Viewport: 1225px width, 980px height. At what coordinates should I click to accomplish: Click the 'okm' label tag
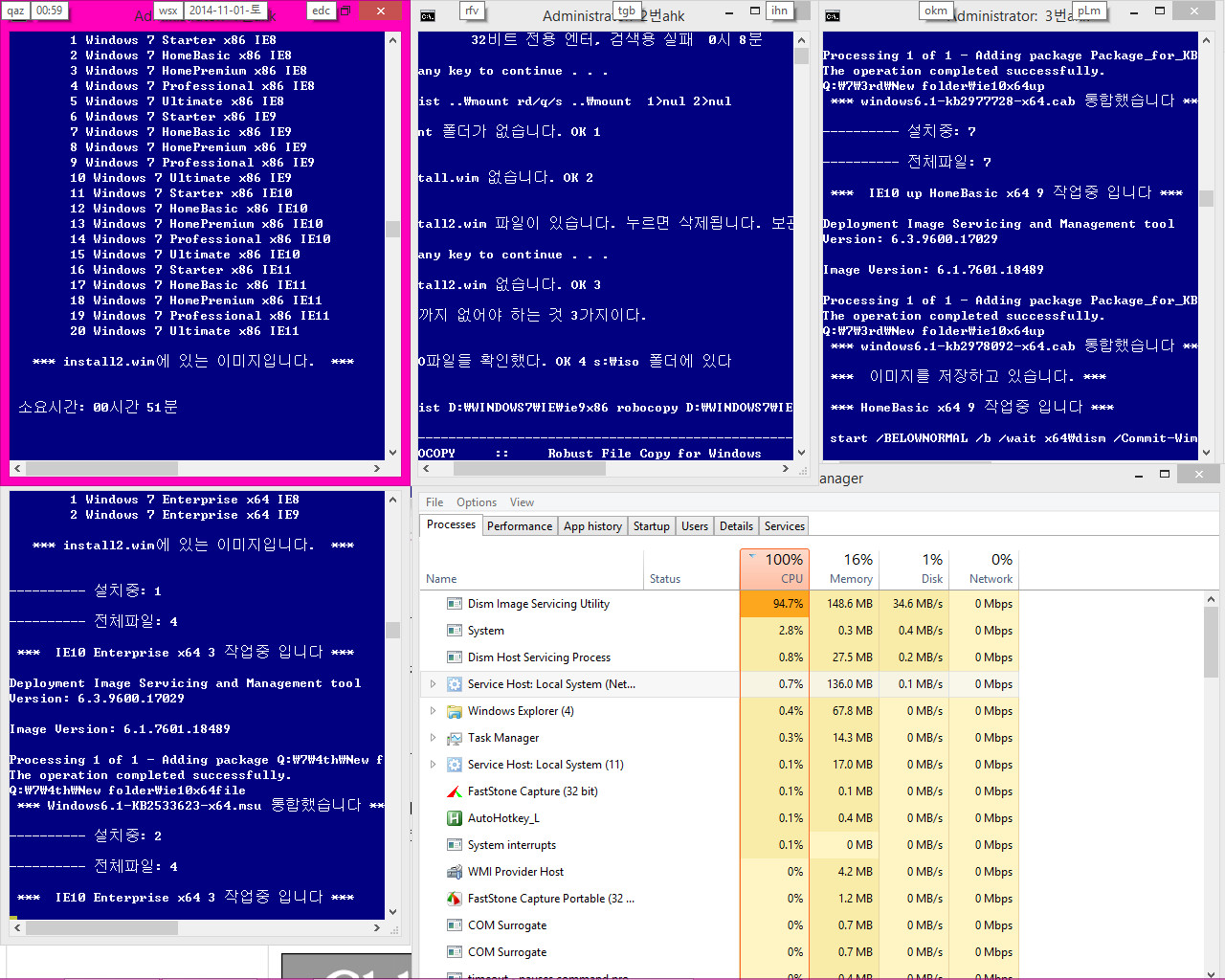[935, 11]
